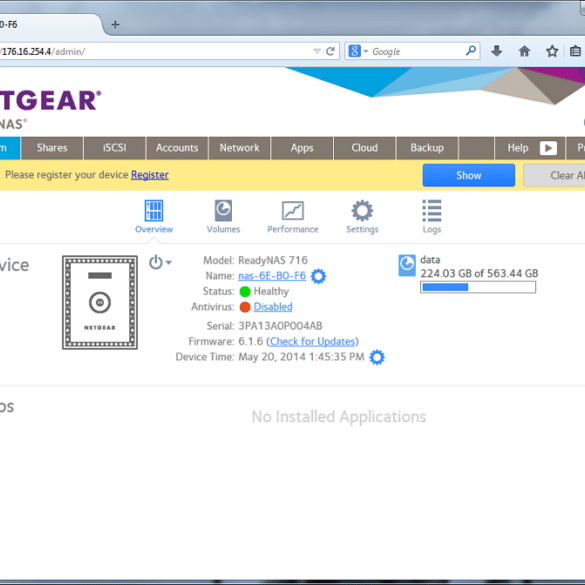Open the nas-6E-B0-F6 name link

pos(272,276)
